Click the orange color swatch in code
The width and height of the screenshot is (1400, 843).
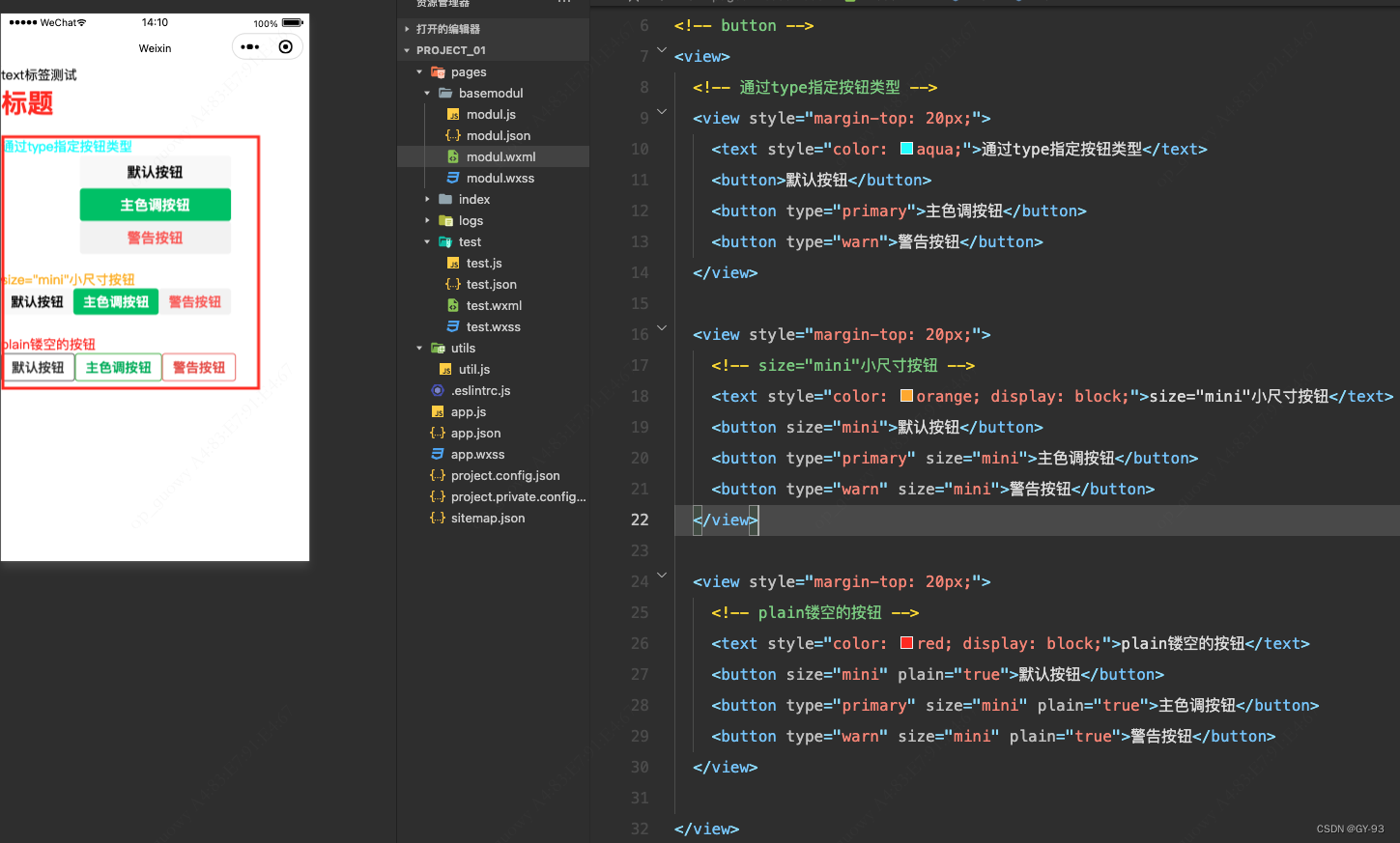coord(906,396)
